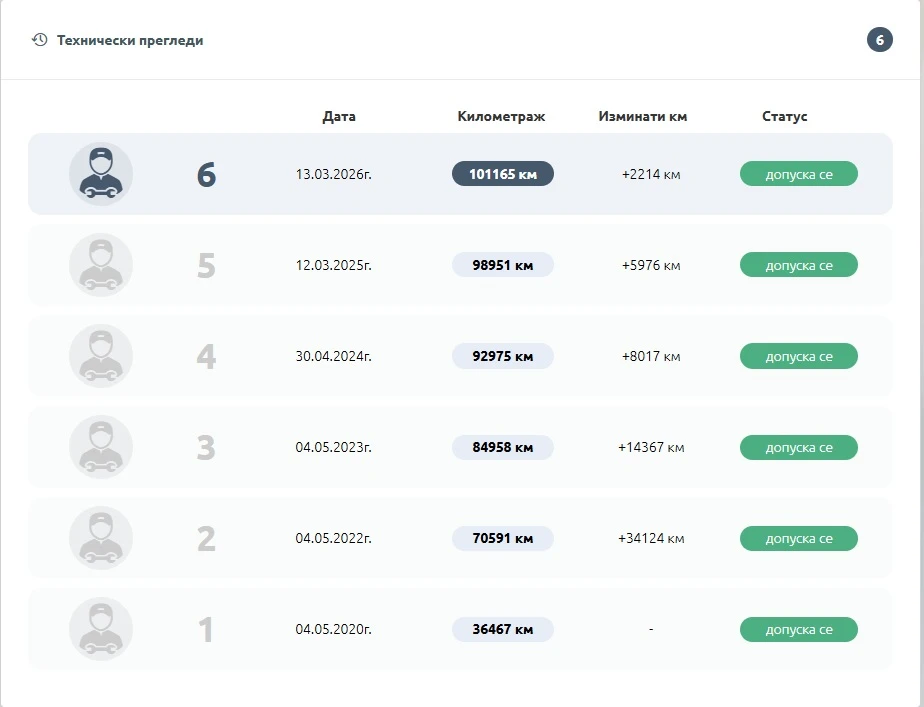
Task: Click the +34124 км travelled distance value
Action: 651,539
